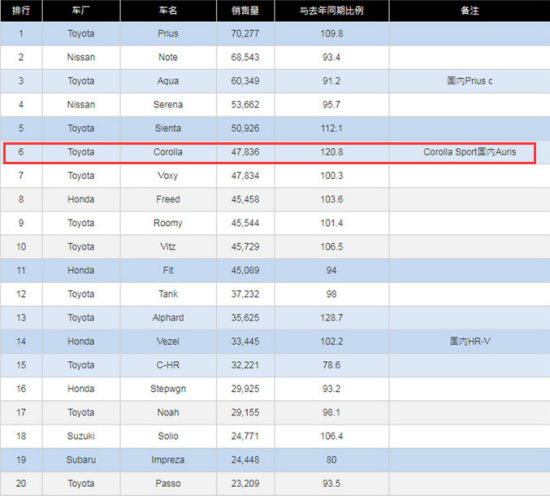Click the 128.7 ratio value
The width and height of the screenshot is (550, 496).
tap(331, 318)
